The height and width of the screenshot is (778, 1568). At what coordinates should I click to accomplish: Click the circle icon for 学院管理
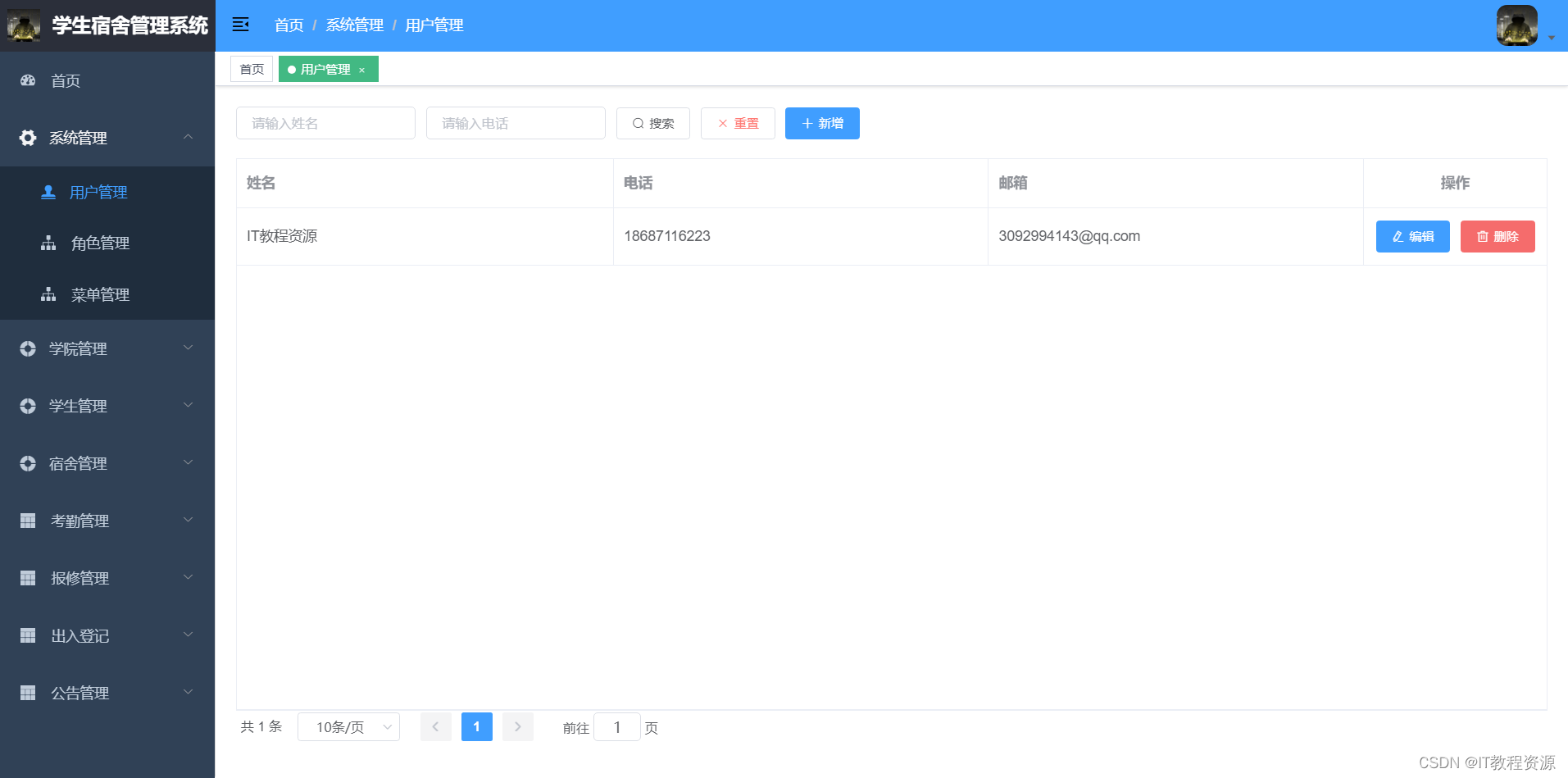[x=28, y=348]
